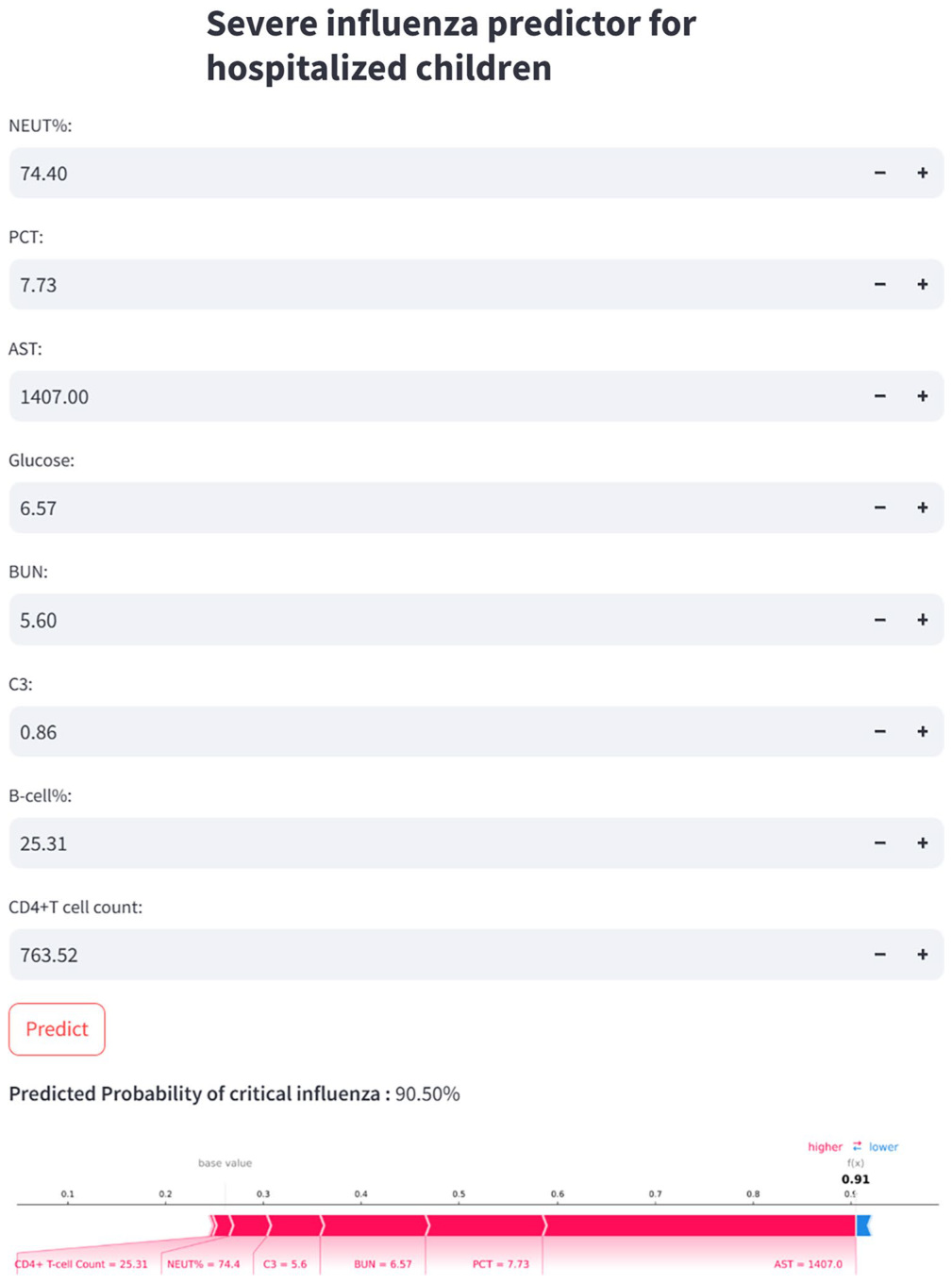Viewport: 952px width, 1283px height.
Task: Decrease the NEUT% value with minus
Action: point(879,173)
